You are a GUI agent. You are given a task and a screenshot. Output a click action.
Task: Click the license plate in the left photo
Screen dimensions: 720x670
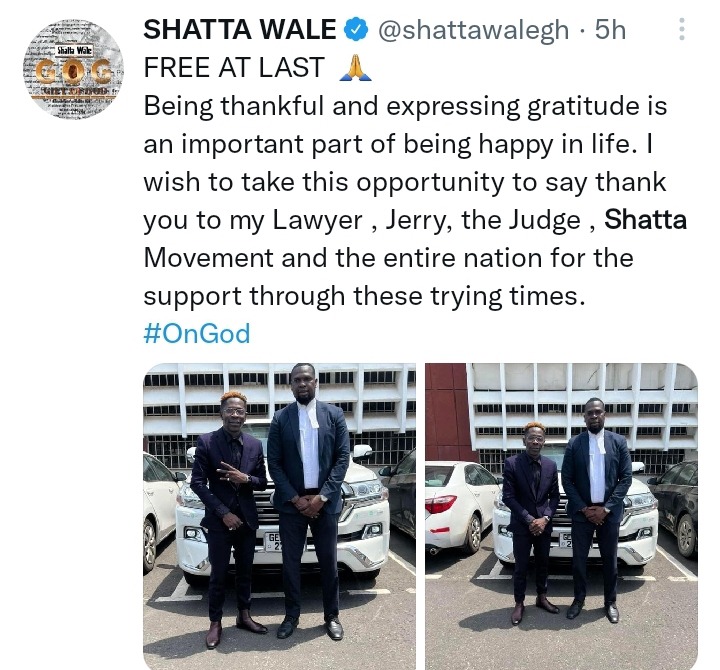pyautogui.click(x=274, y=542)
